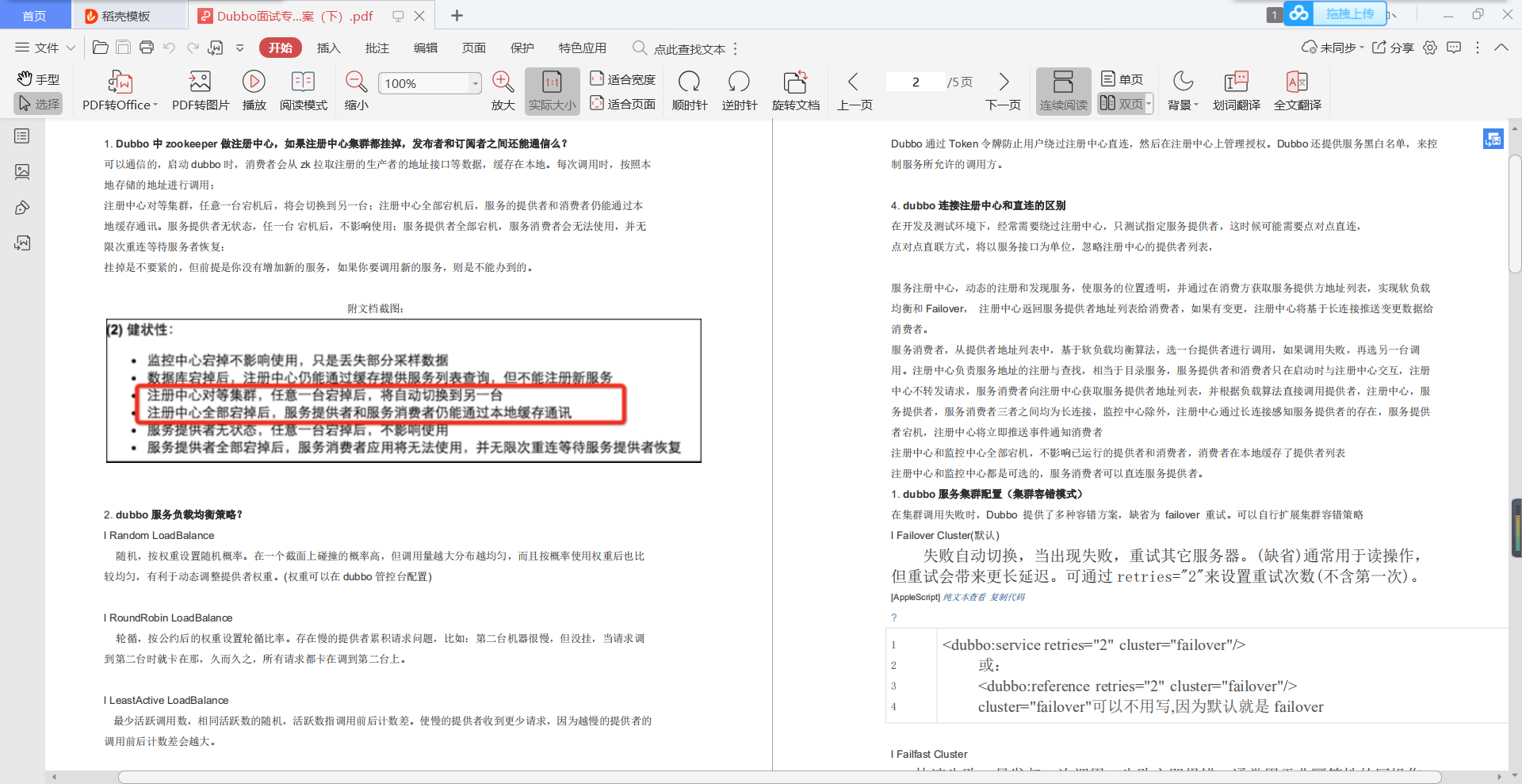Click 纯文本查看 link in document
This screenshot has height=784, width=1522.
coord(964,597)
